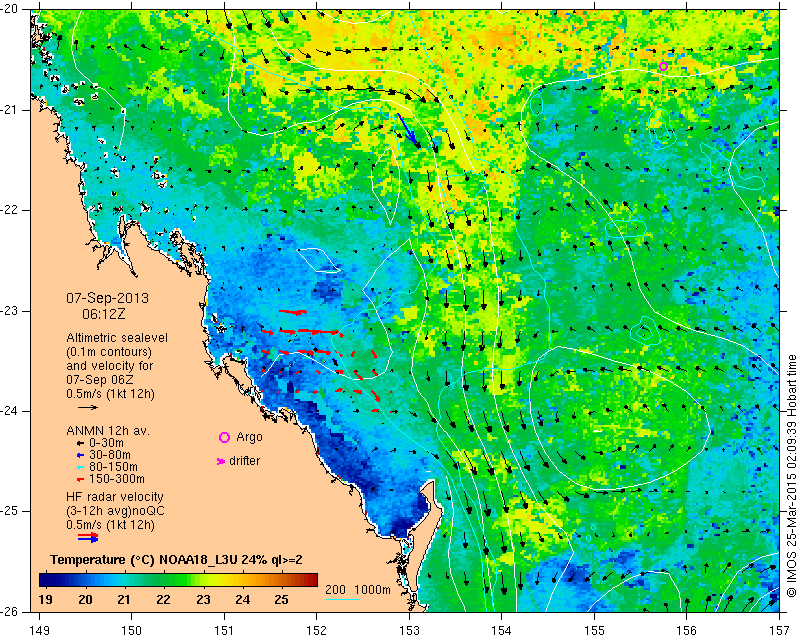Click the 'Temperature (°C) NOAA18_L3U' title
The height and width of the screenshot is (640, 800).
click(x=144, y=560)
